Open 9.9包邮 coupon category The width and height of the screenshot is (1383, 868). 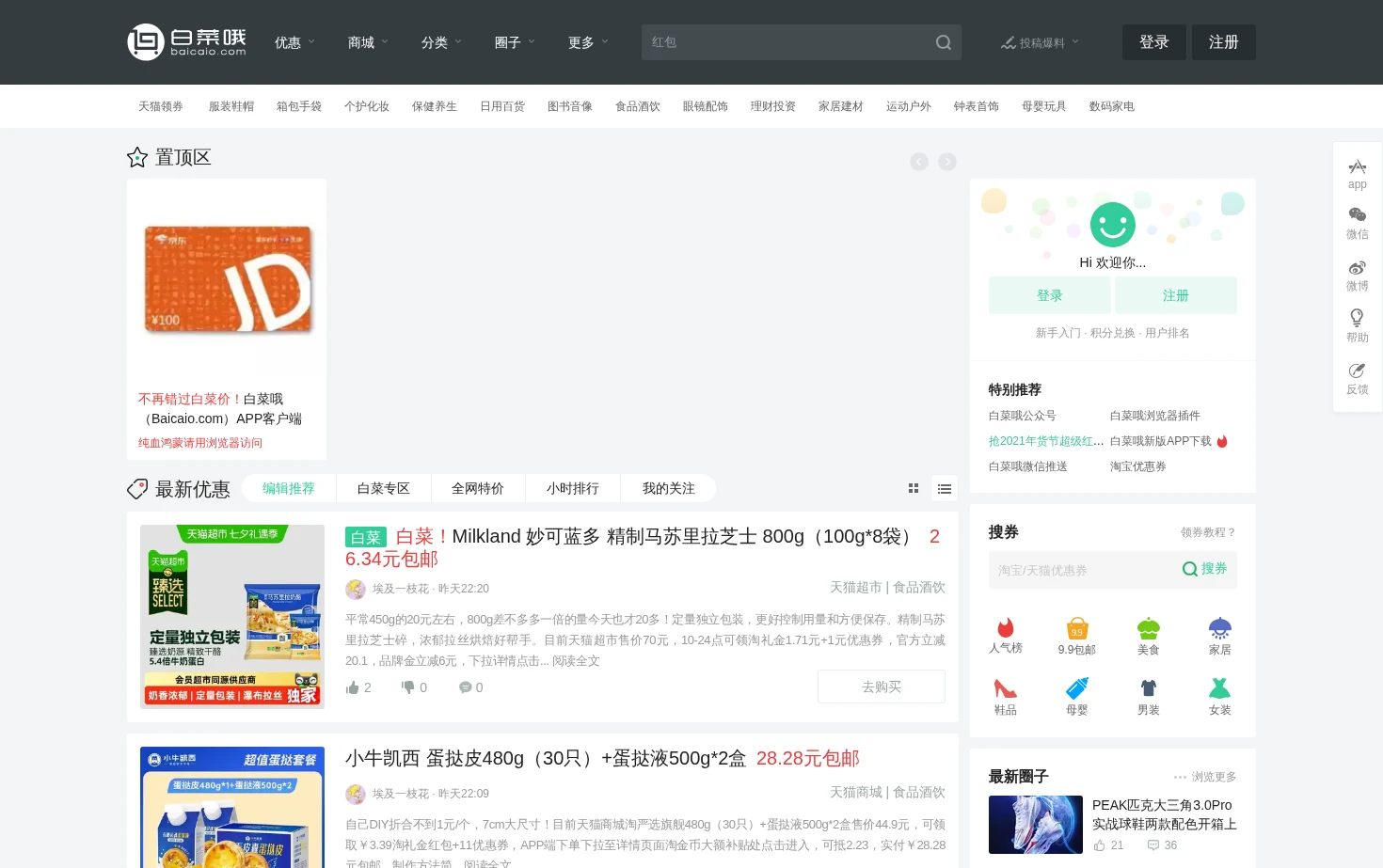(x=1077, y=636)
